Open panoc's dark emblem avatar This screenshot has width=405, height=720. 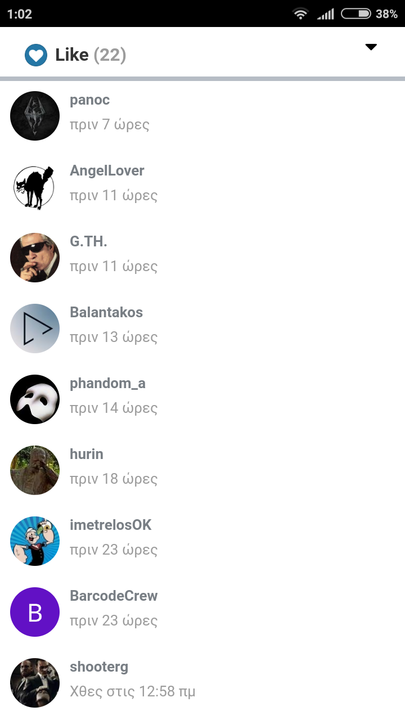[x=35, y=116]
